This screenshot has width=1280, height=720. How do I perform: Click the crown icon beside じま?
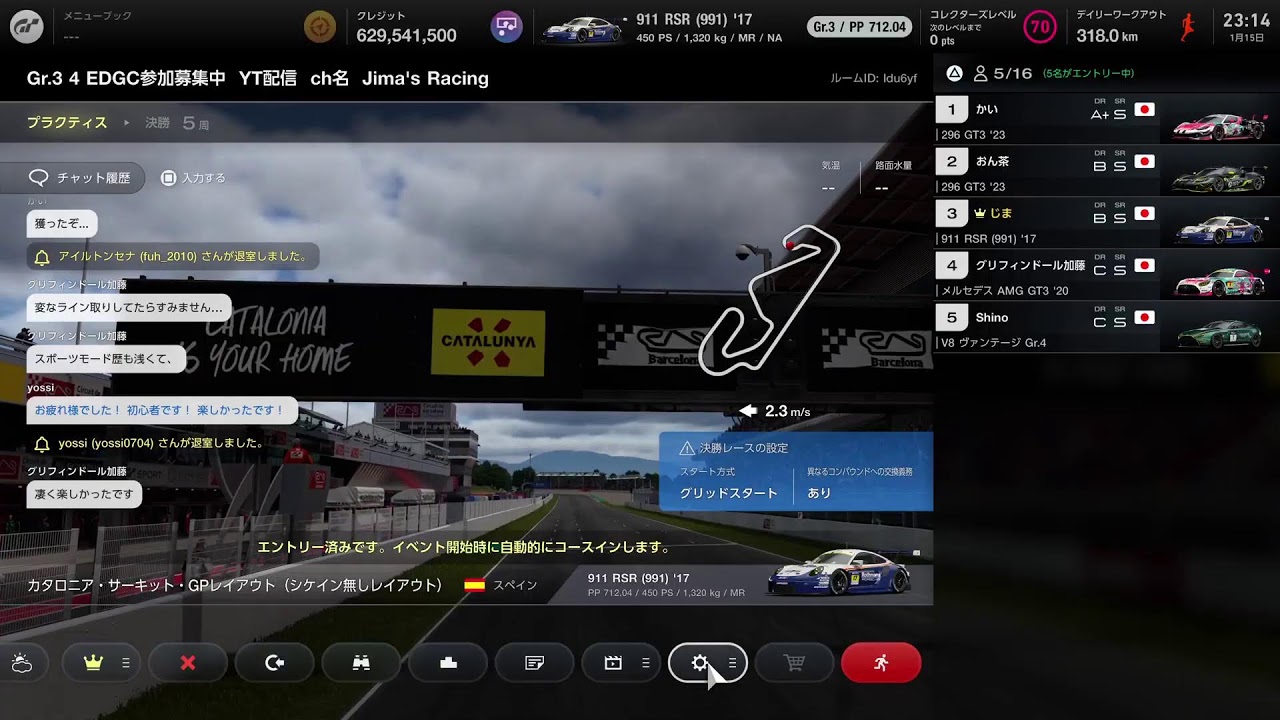pyautogui.click(x=980, y=213)
